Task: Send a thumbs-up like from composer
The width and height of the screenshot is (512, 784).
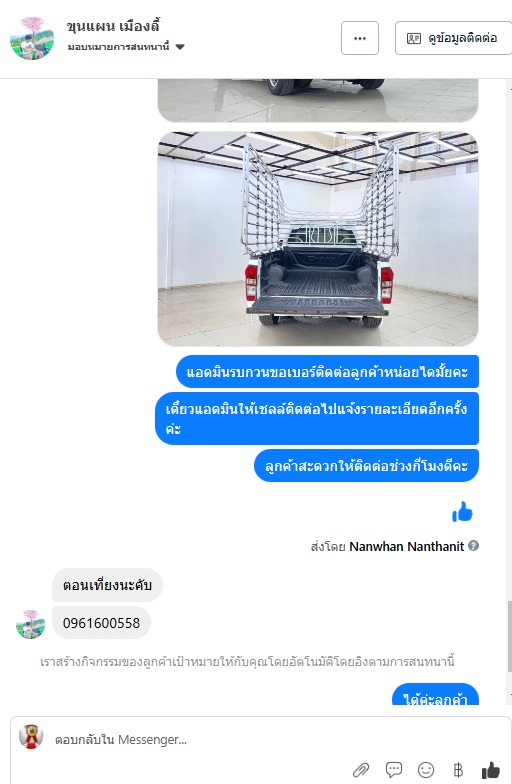Action: tap(490, 770)
